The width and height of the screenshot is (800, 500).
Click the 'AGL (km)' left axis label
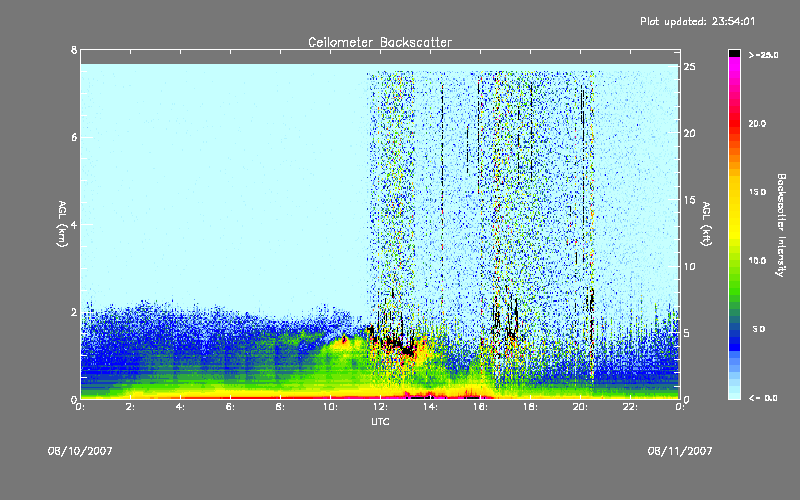click(x=62, y=224)
